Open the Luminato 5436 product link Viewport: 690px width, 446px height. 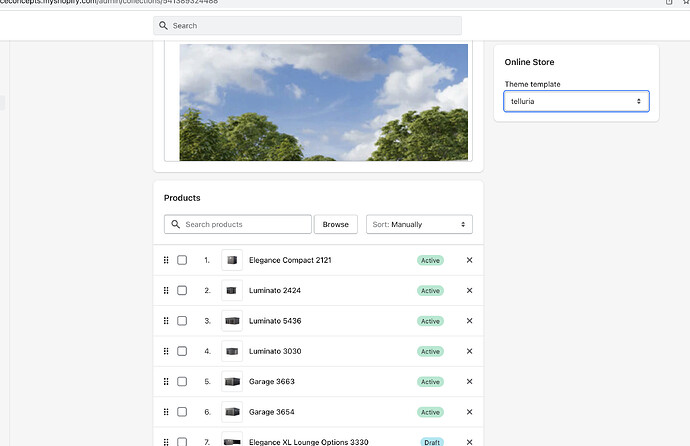(275, 321)
